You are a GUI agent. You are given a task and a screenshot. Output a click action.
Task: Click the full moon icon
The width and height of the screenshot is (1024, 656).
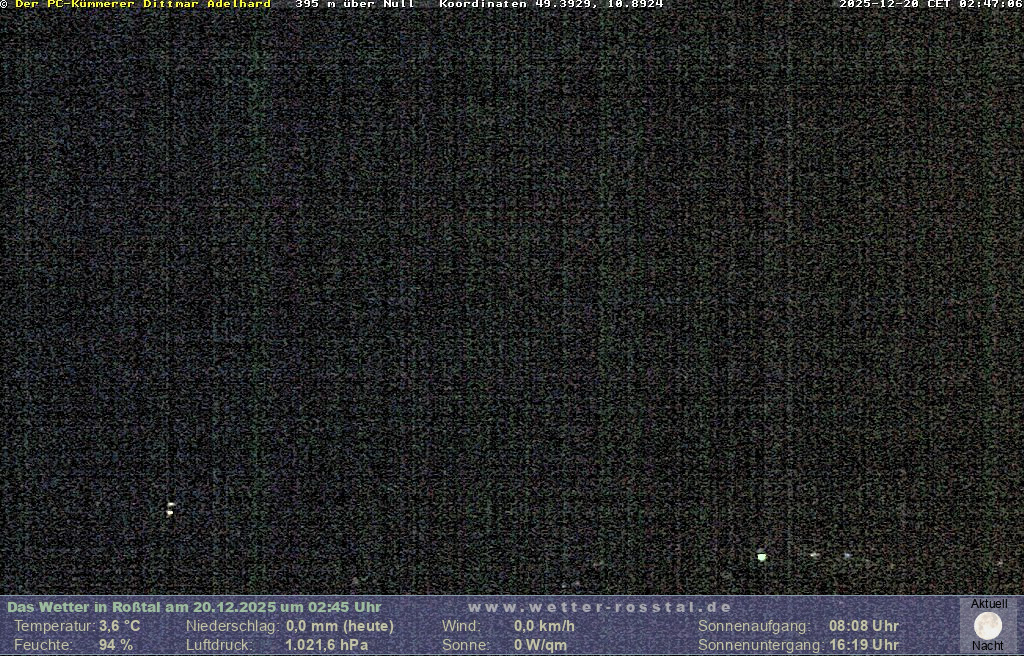tap(988, 625)
